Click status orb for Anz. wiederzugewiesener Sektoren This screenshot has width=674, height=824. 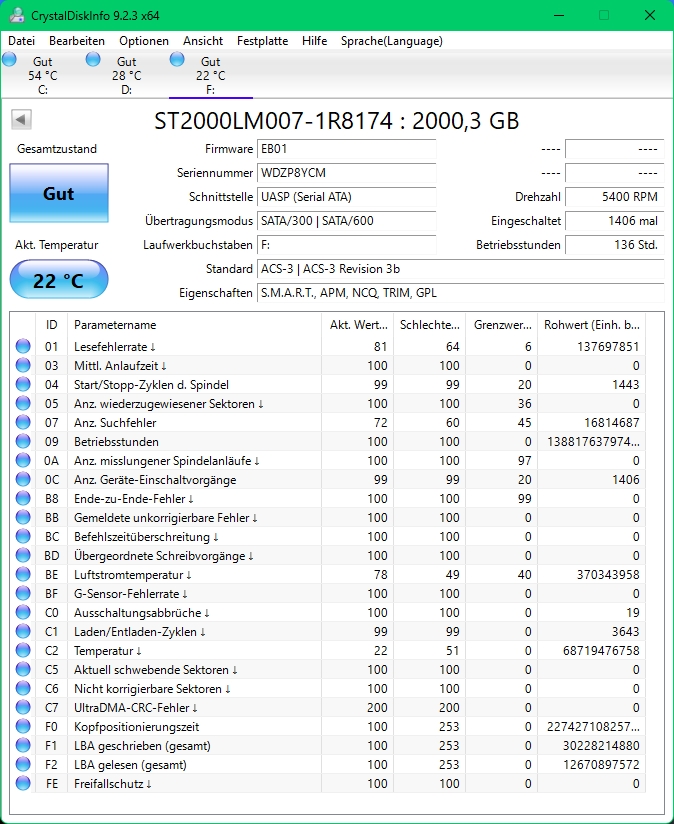tap(23, 403)
